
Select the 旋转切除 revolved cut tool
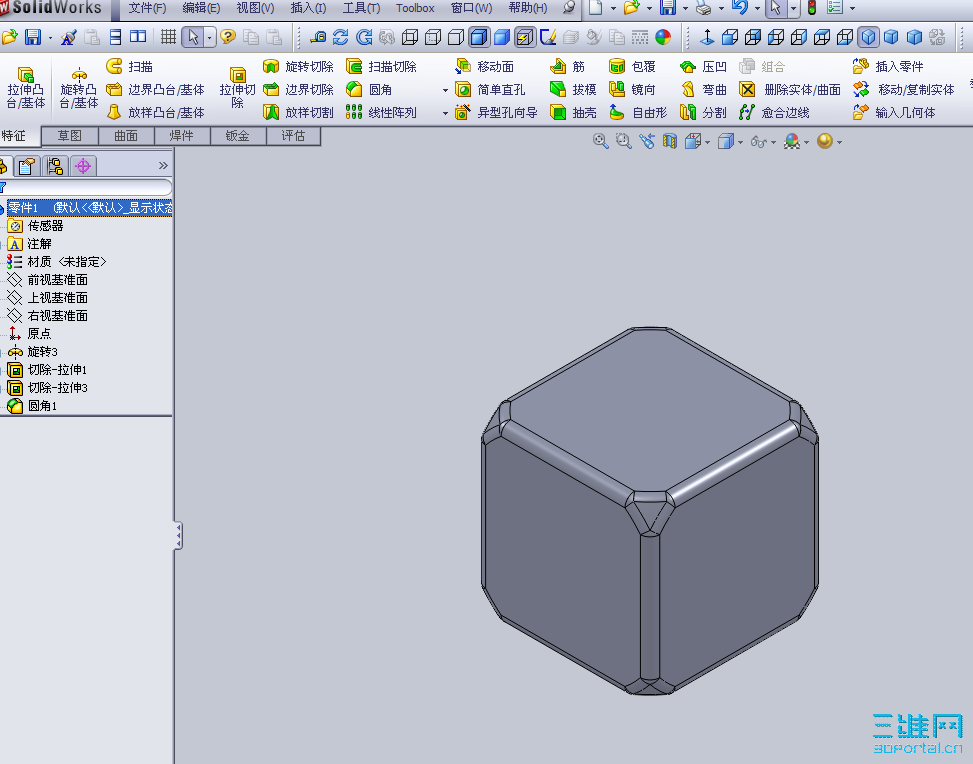(x=298, y=66)
